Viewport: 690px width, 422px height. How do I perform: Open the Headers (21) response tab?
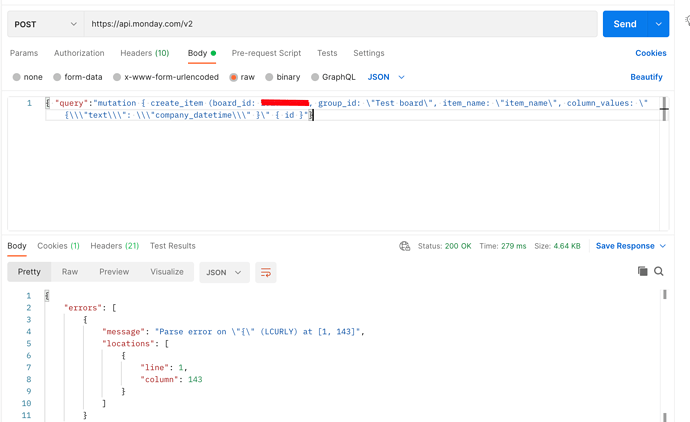click(114, 246)
